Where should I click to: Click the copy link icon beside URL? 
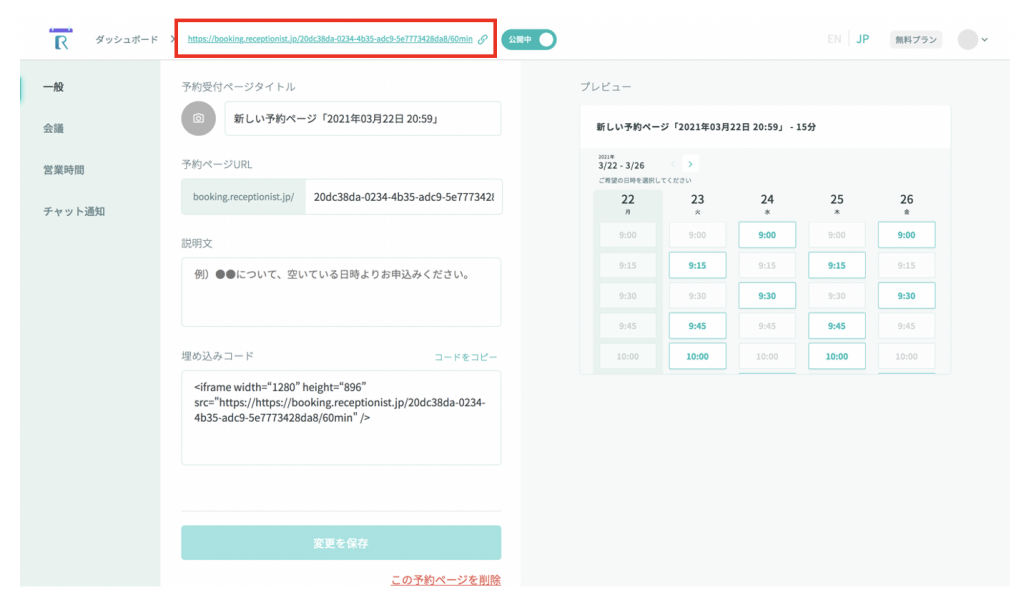click(x=483, y=40)
